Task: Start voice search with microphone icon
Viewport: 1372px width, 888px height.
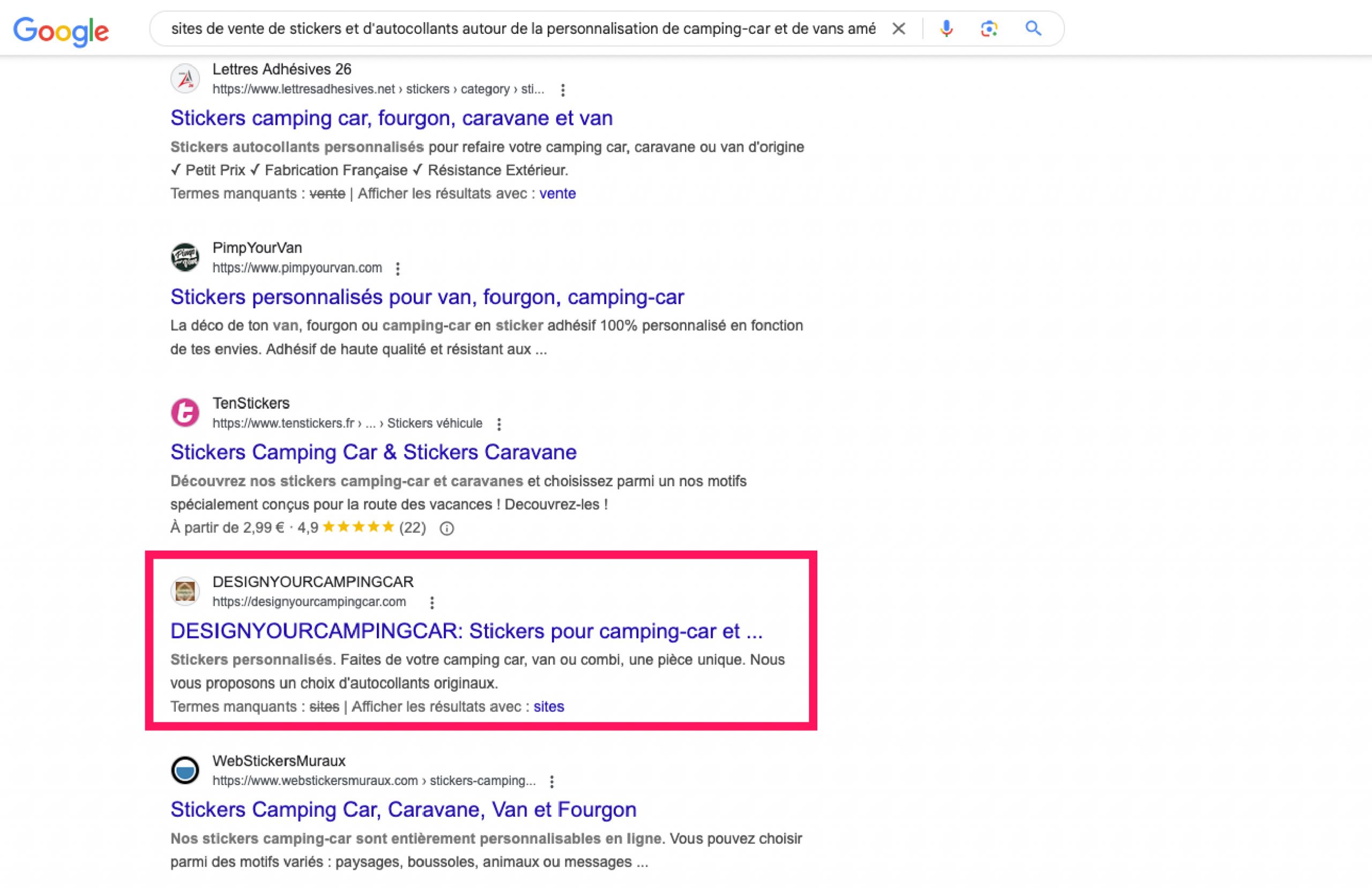Action: (945, 28)
